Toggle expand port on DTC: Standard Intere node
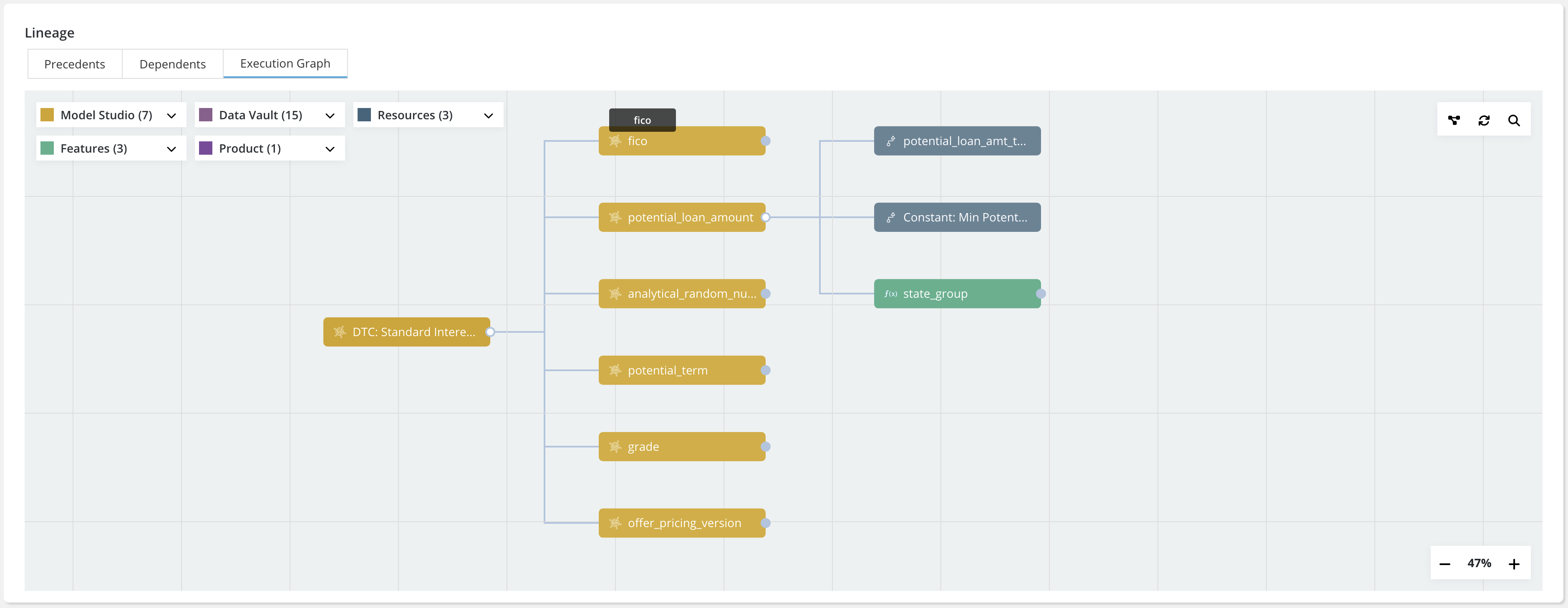1568x608 pixels. [490, 332]
